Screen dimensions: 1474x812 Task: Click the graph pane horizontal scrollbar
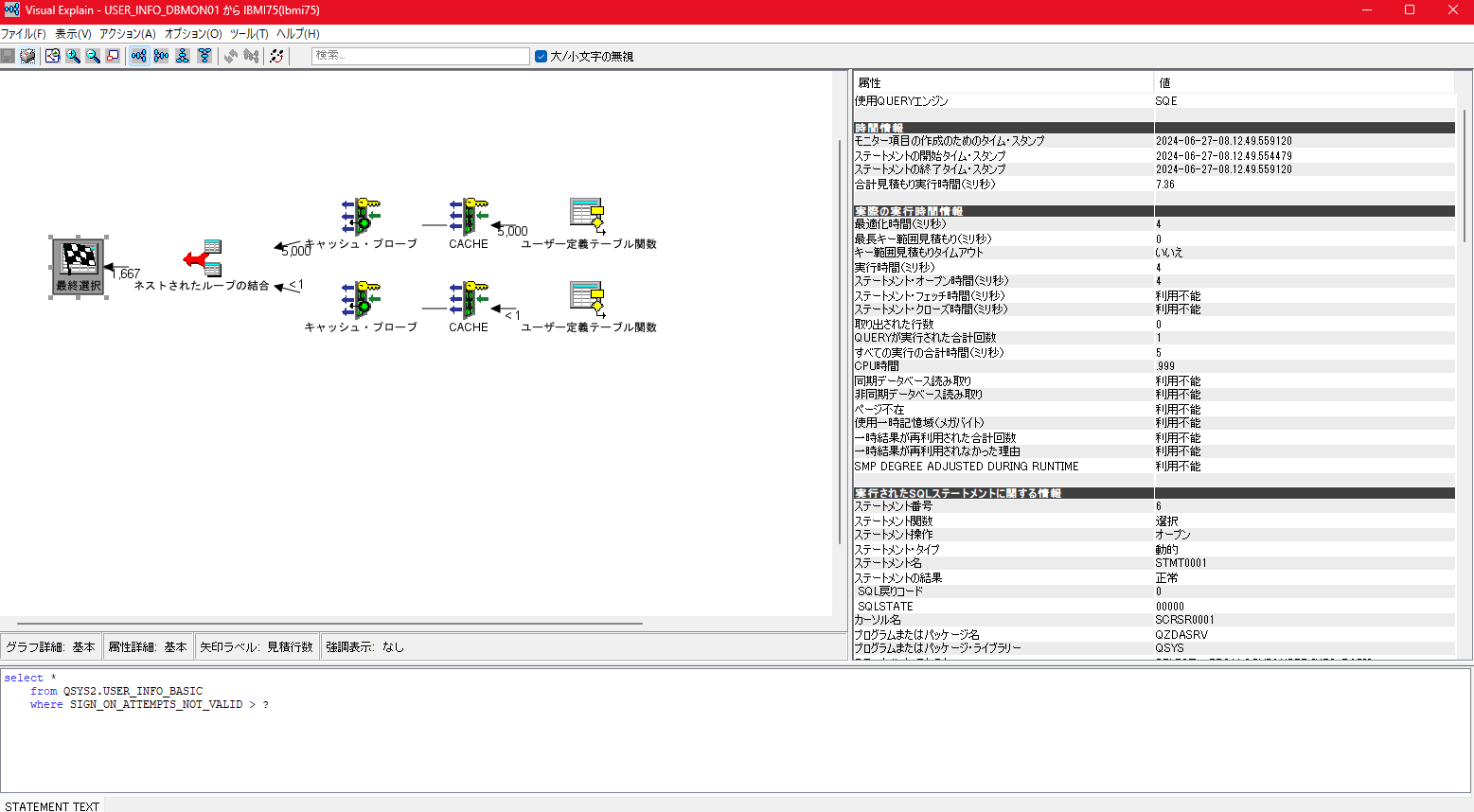pyautogui.click(x=329, y=624)
